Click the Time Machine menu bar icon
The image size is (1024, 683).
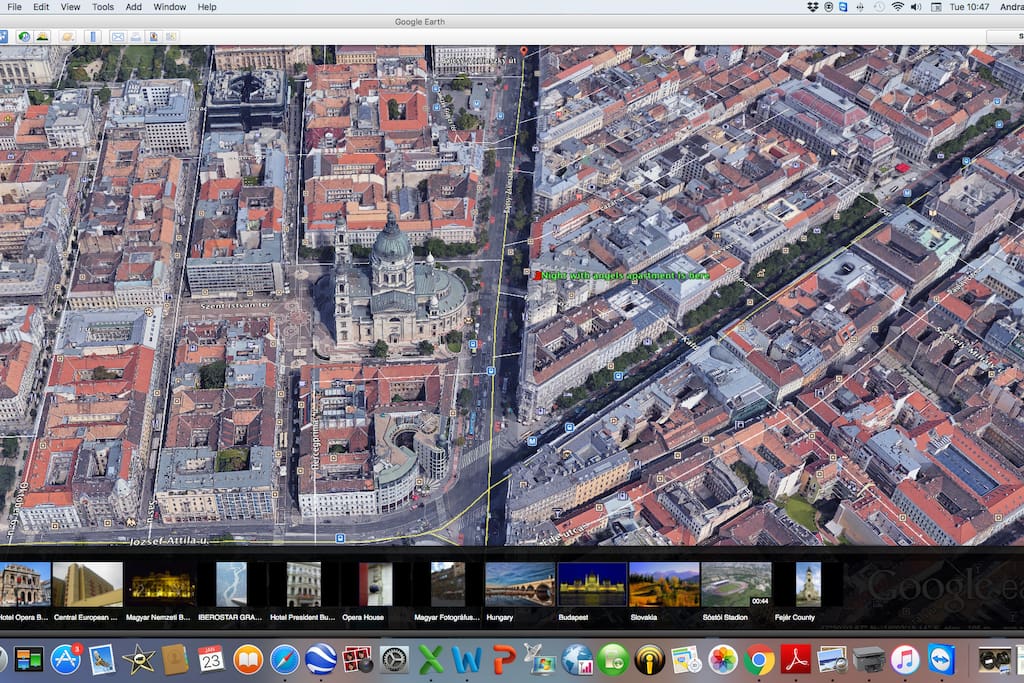880,7
